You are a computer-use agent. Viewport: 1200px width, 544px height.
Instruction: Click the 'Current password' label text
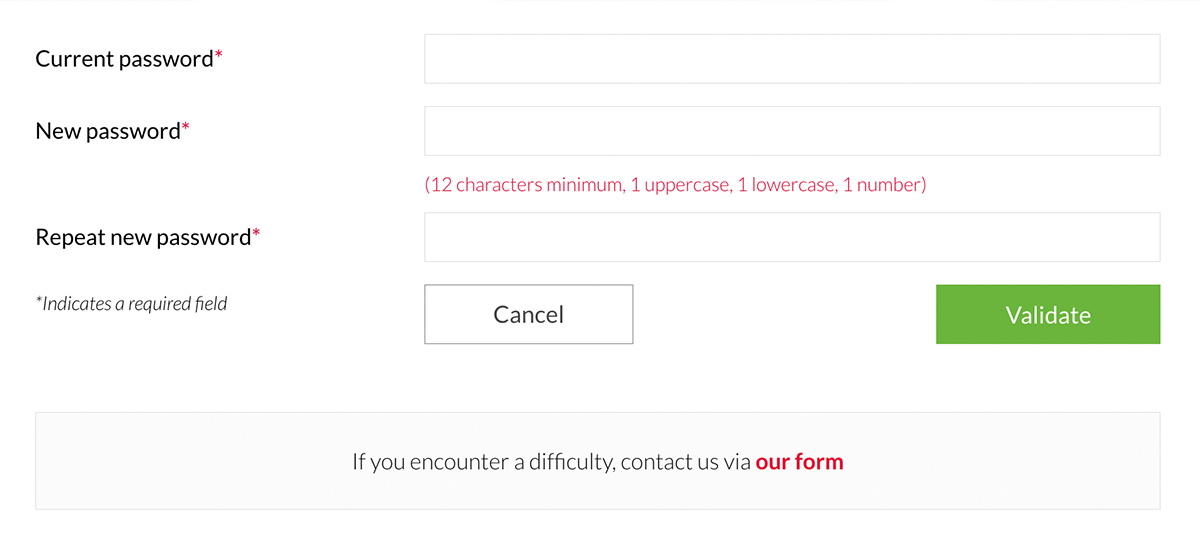tap(124, 59)
